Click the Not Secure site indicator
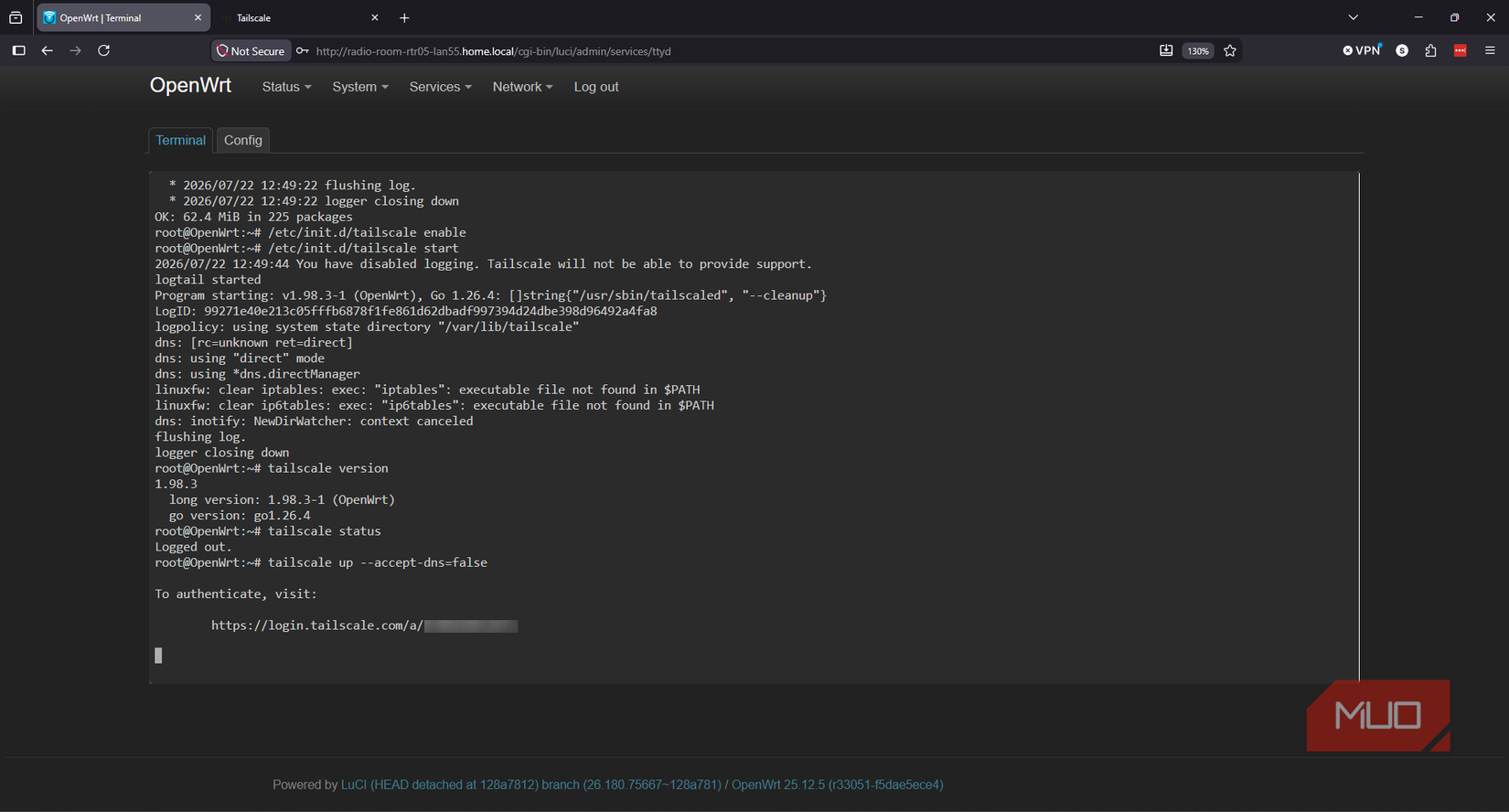 point(251,51)
